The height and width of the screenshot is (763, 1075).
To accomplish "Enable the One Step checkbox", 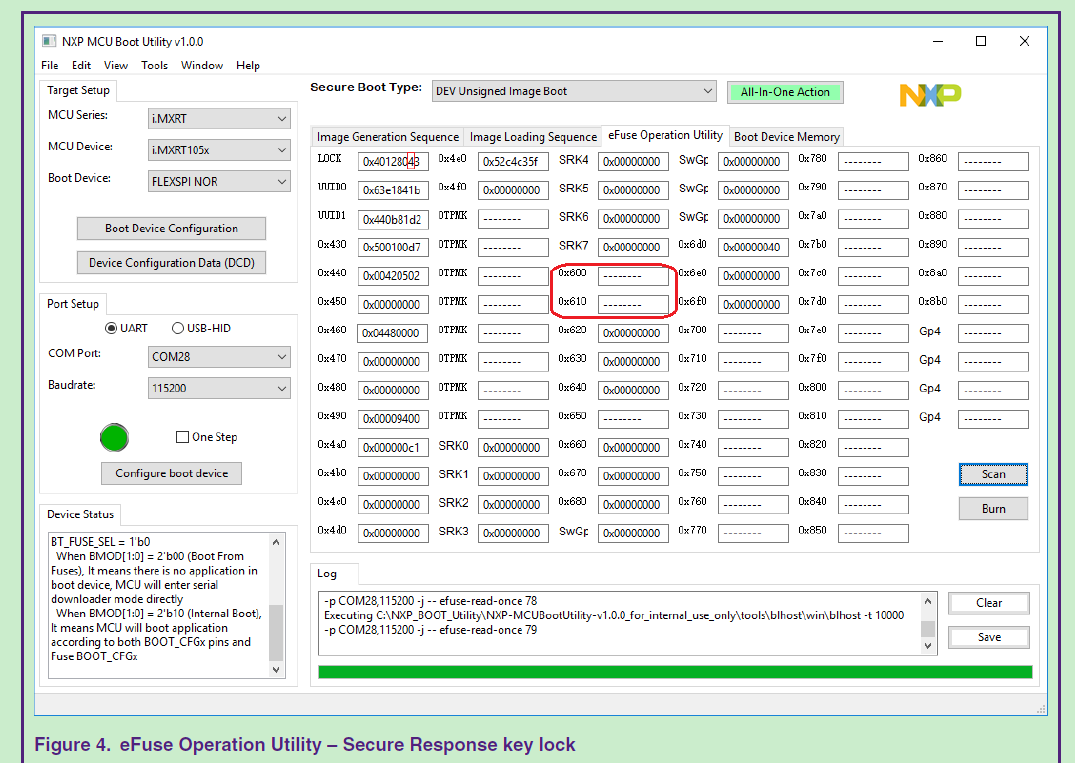I will [x=181, y=437].
